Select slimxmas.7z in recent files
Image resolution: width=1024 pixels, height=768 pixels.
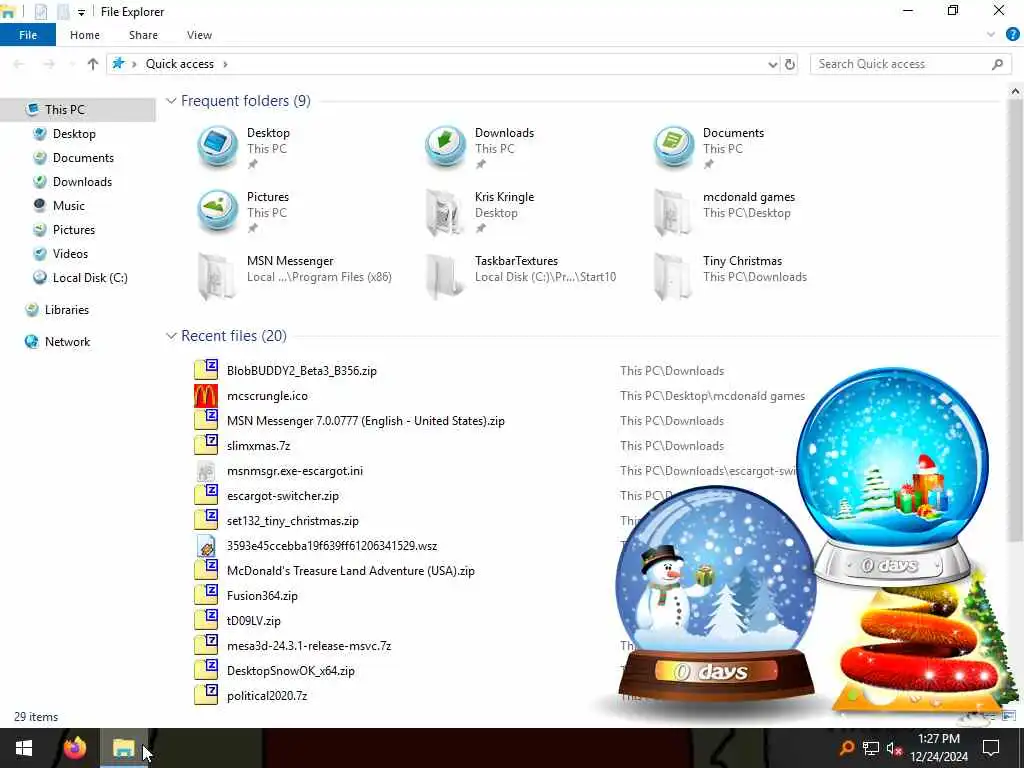pyautogui.click(x=259, y=446)
